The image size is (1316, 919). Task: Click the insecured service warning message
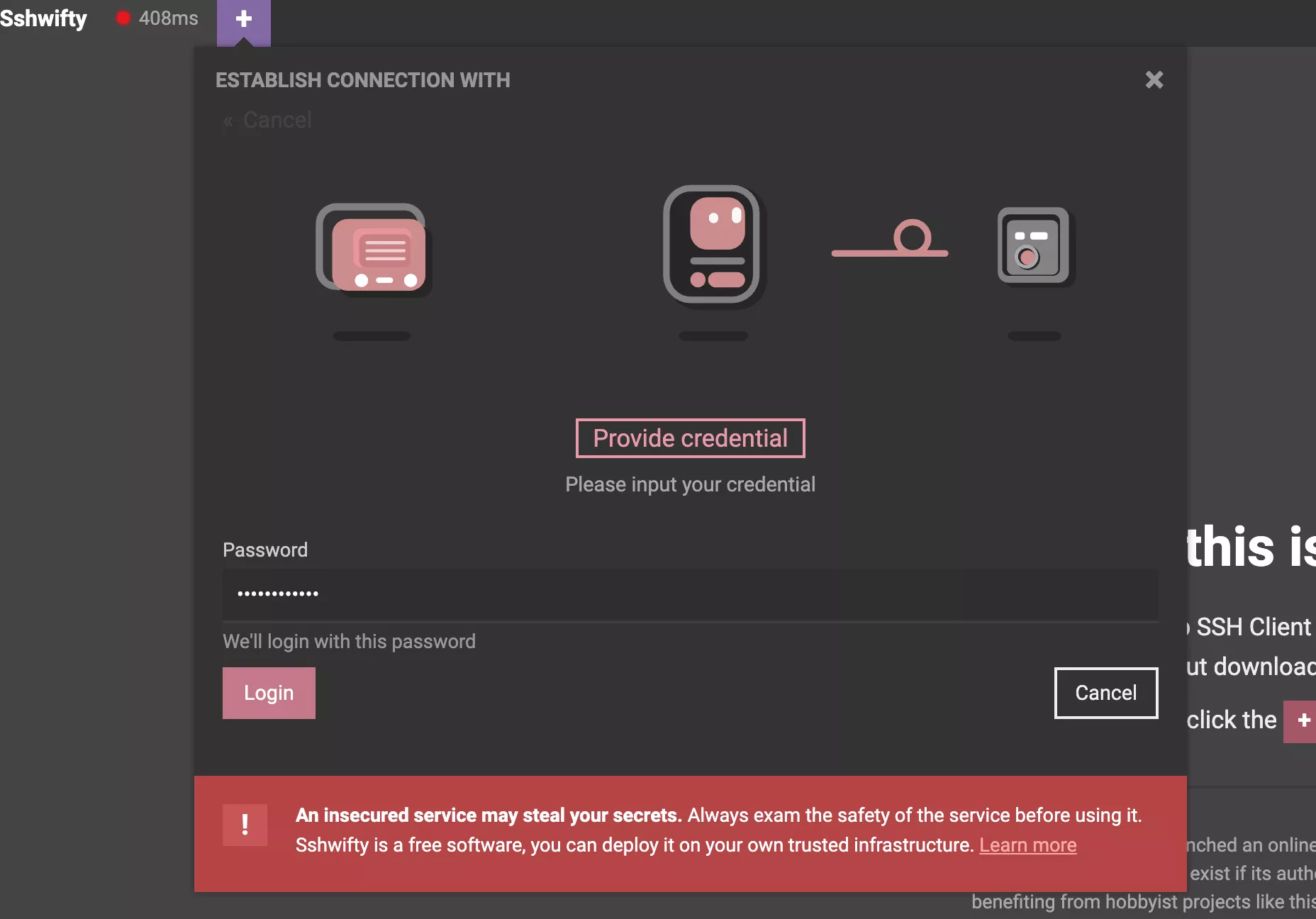tap(718, 830)
